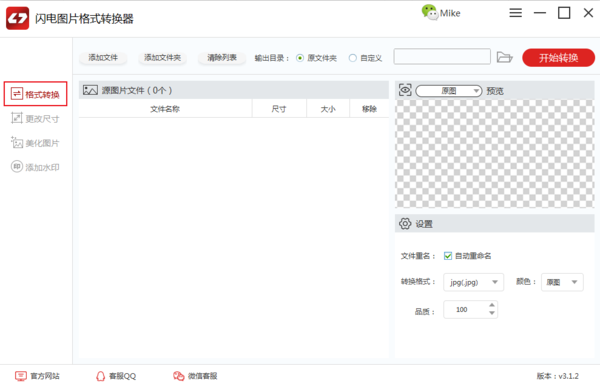
Task: Close the converter window
Action: point(588,13)
